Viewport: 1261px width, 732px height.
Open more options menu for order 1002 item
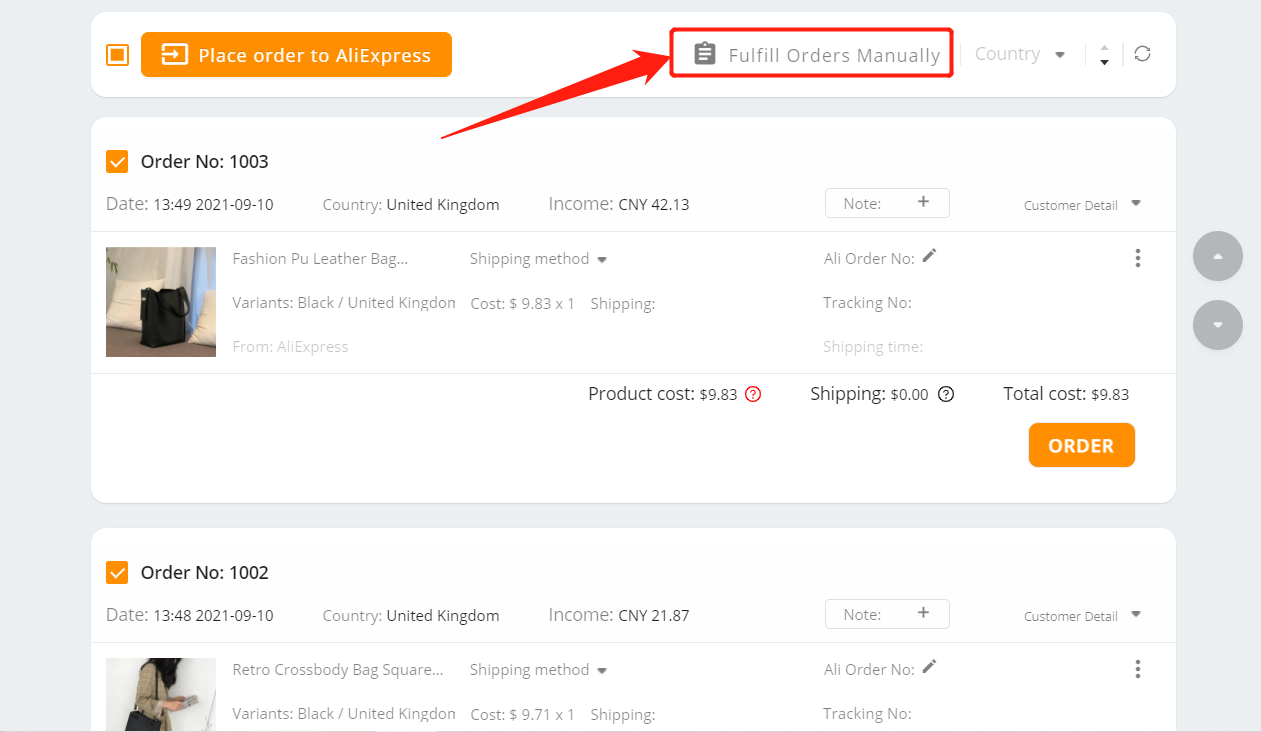coord(1137,669)
